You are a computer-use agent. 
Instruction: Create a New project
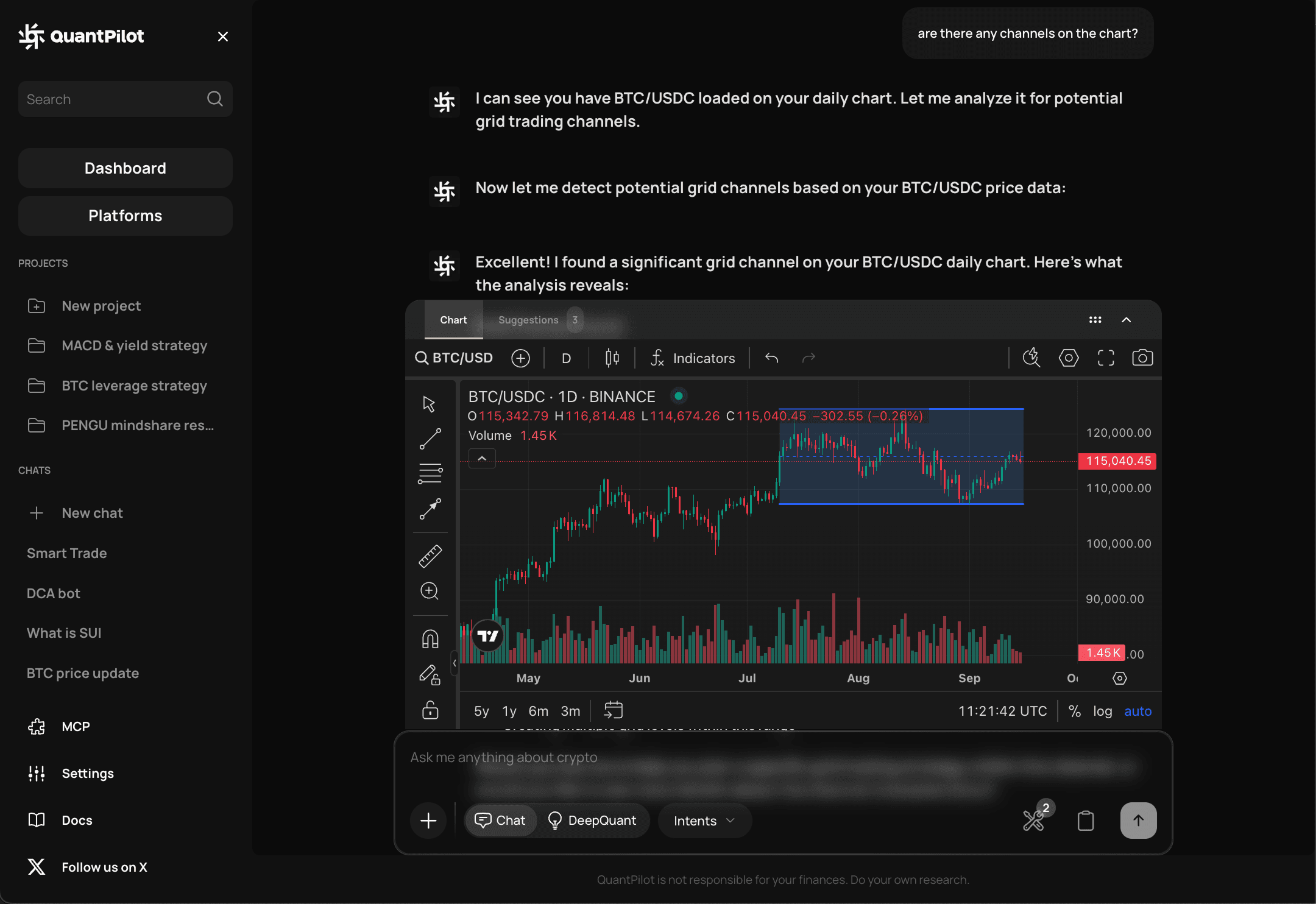click(84, 306)
